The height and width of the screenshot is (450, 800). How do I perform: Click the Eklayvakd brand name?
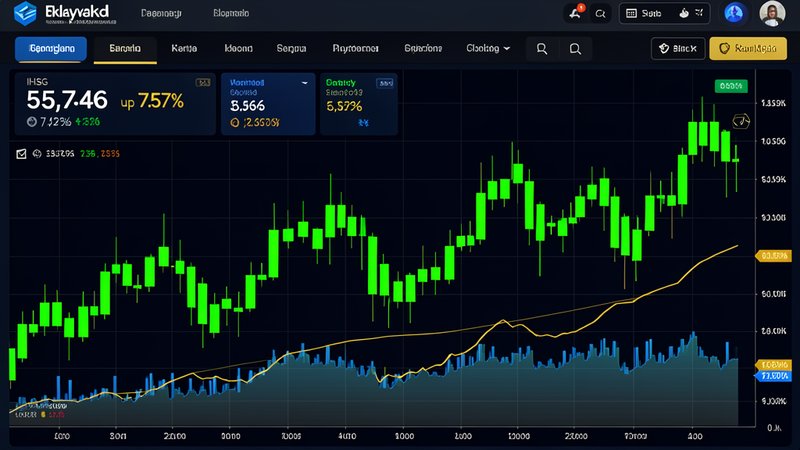[x=77, y=12]
